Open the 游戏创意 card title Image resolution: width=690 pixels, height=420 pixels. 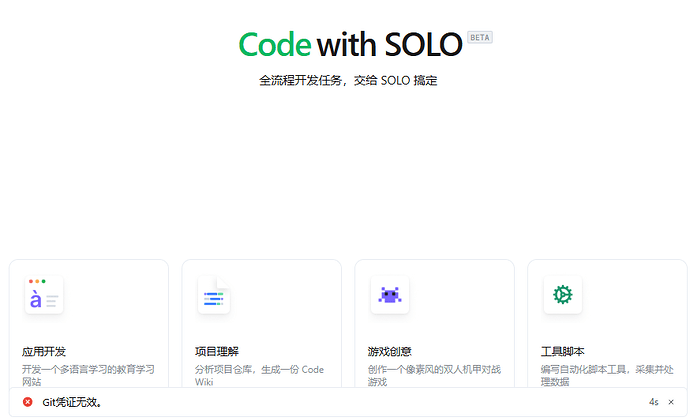389,351
